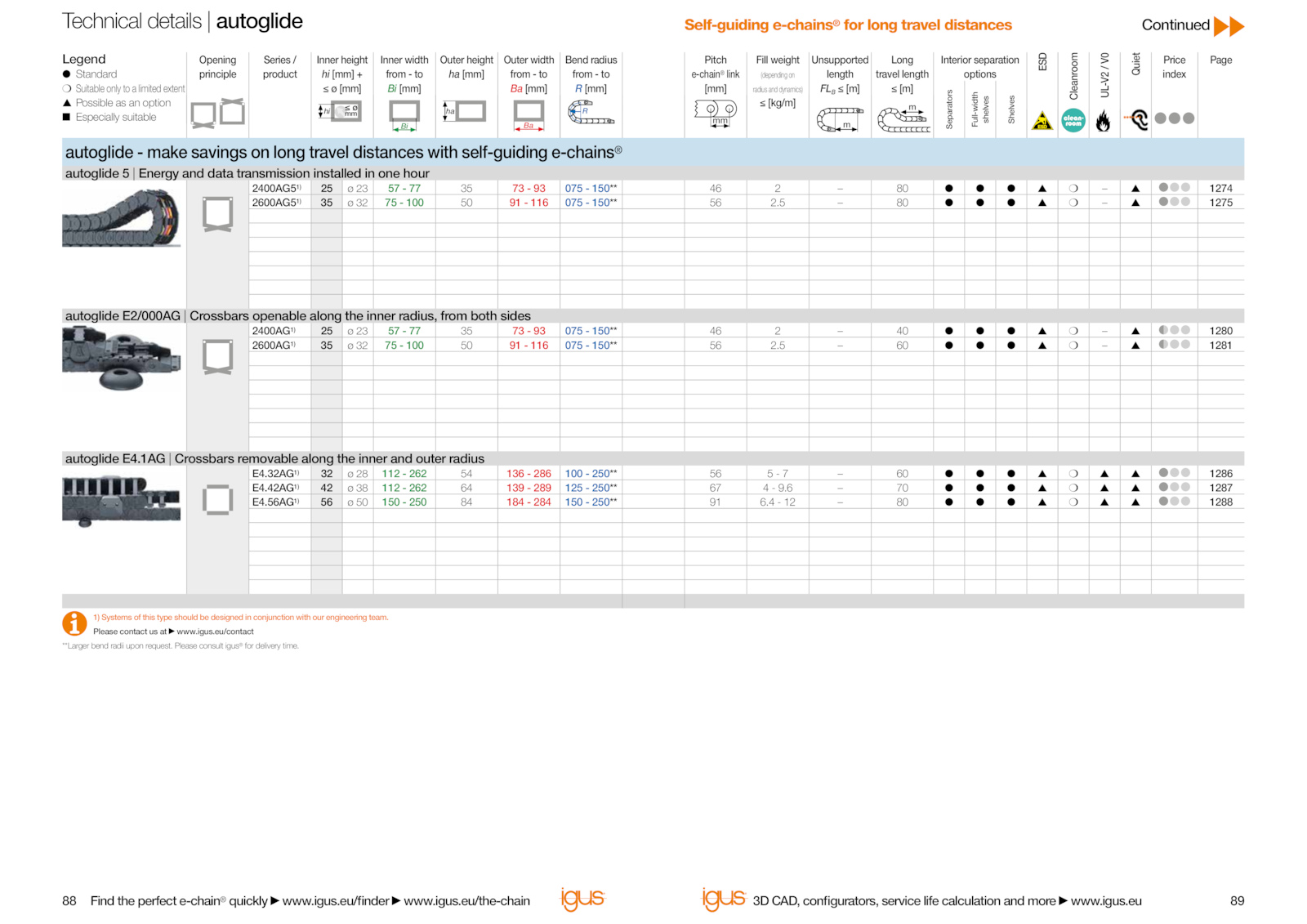Open the autoglide 5 chain product image

[122, 218]
